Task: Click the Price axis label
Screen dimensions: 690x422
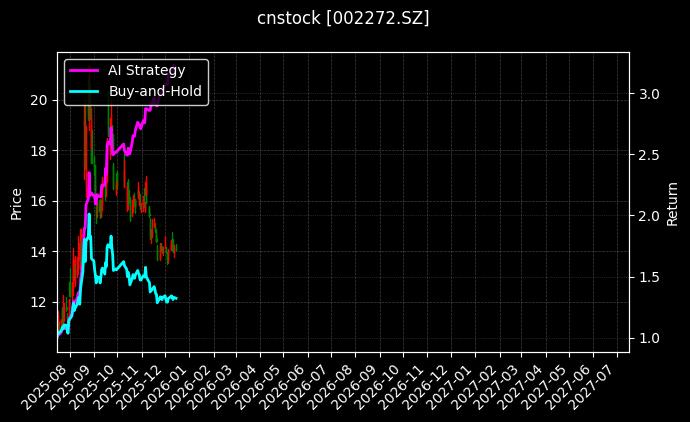Action: (16, 202)
